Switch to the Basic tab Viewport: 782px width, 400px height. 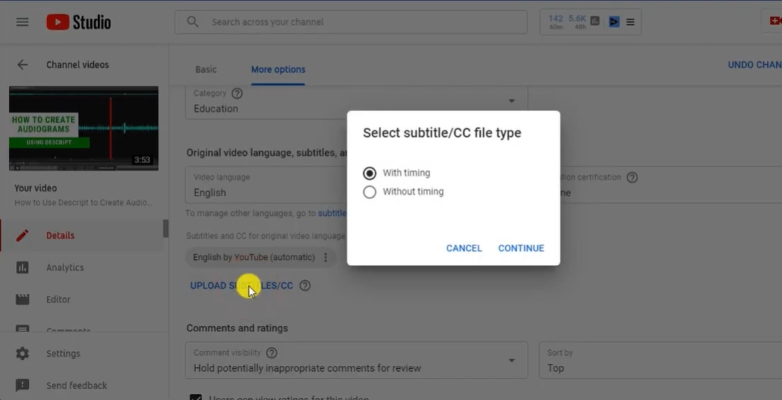[206, 69]
